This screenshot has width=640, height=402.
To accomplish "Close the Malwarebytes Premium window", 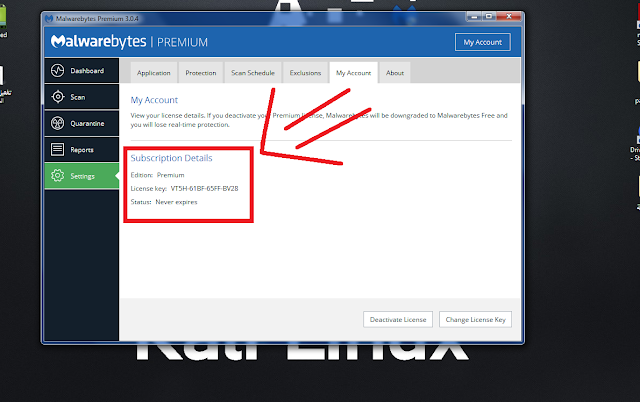I will 509,17.
